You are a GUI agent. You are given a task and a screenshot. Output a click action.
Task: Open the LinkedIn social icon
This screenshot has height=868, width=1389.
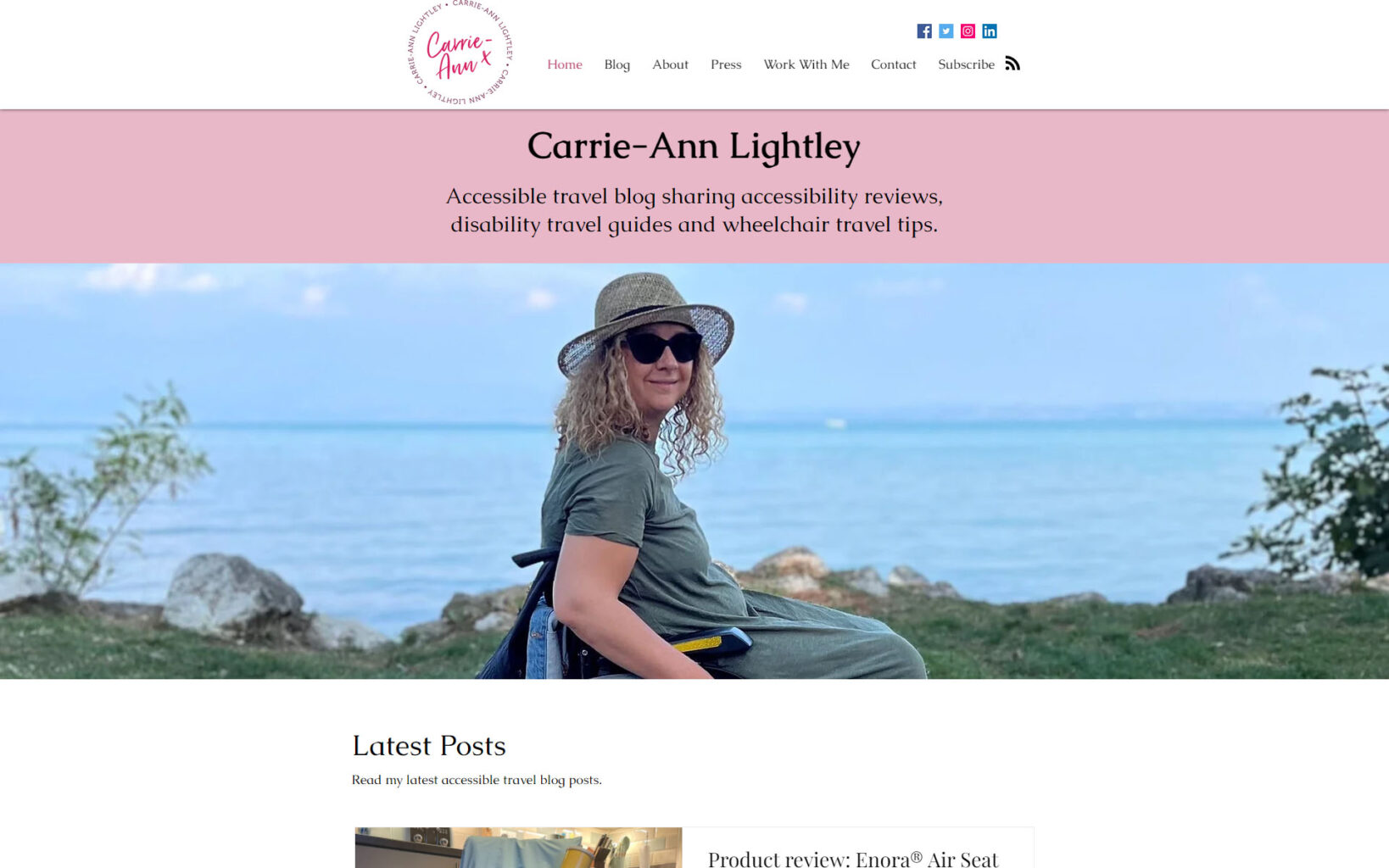click(x=990, y=31)
